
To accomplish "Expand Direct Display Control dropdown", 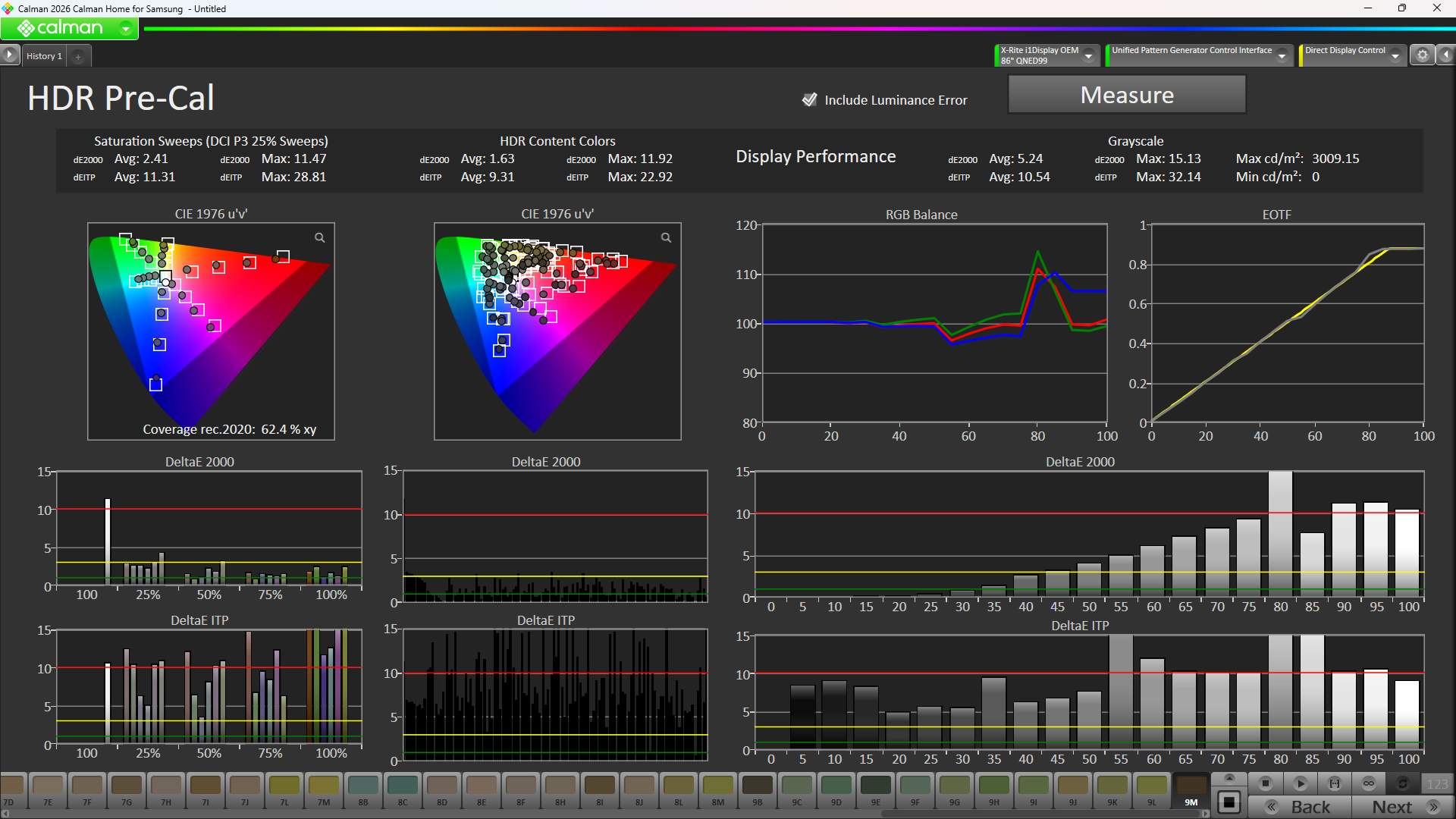I will [1395, 55].
